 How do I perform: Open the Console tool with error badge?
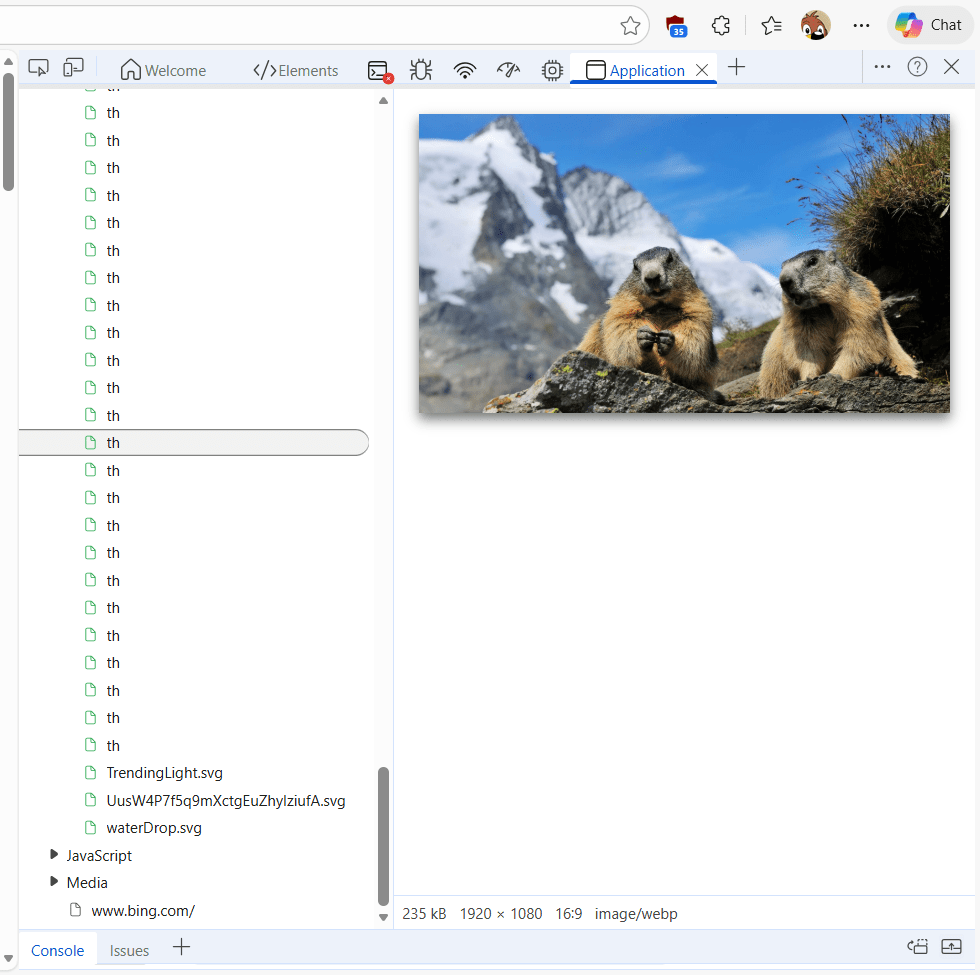[x=379, y=70]
